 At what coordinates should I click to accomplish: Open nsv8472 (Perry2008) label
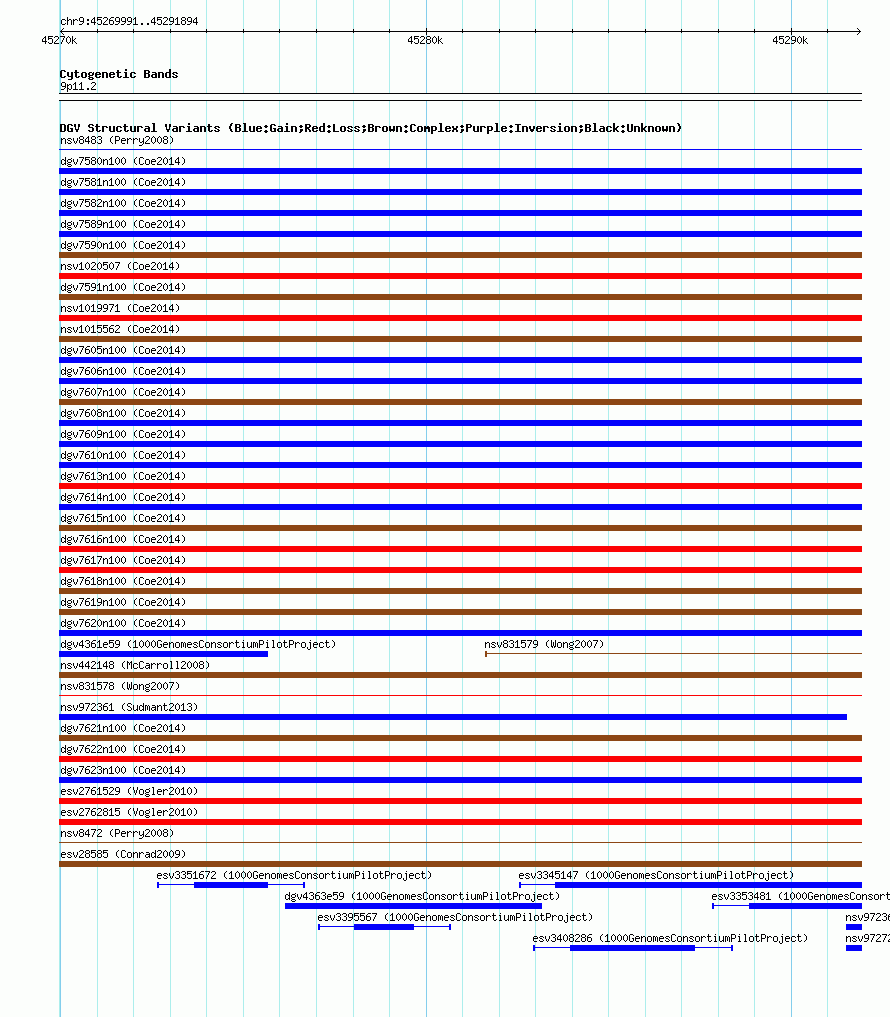point(117,833)
